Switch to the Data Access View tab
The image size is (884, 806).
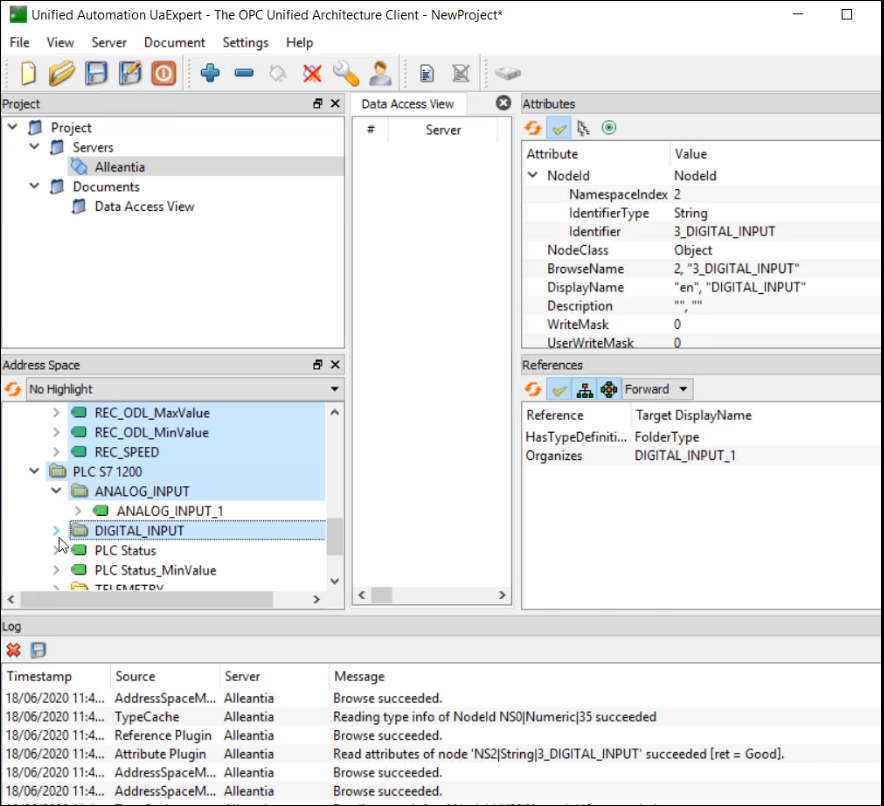click(410, 103)
